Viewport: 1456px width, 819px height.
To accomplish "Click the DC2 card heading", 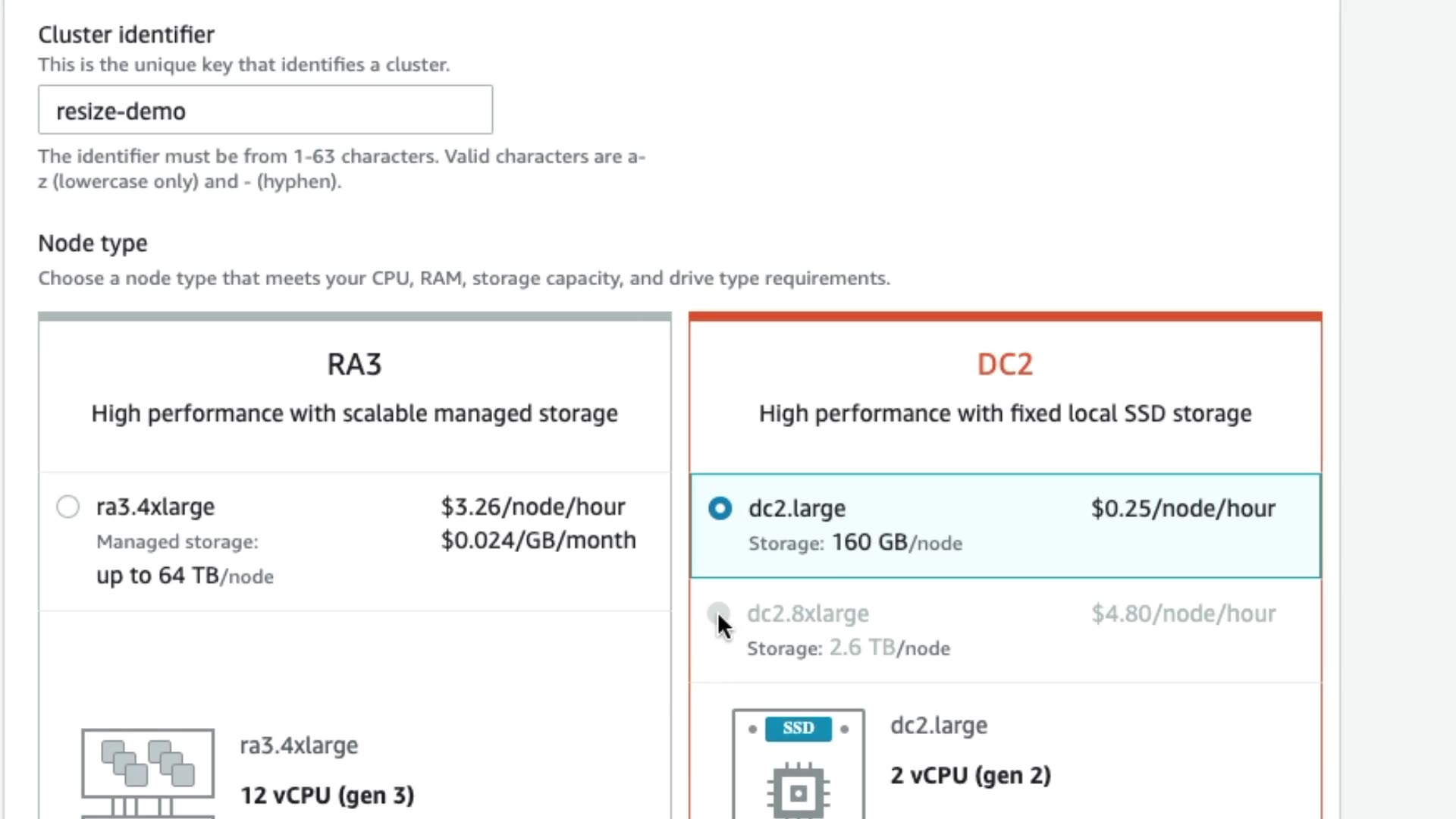I will click(x=1005, y=365).
